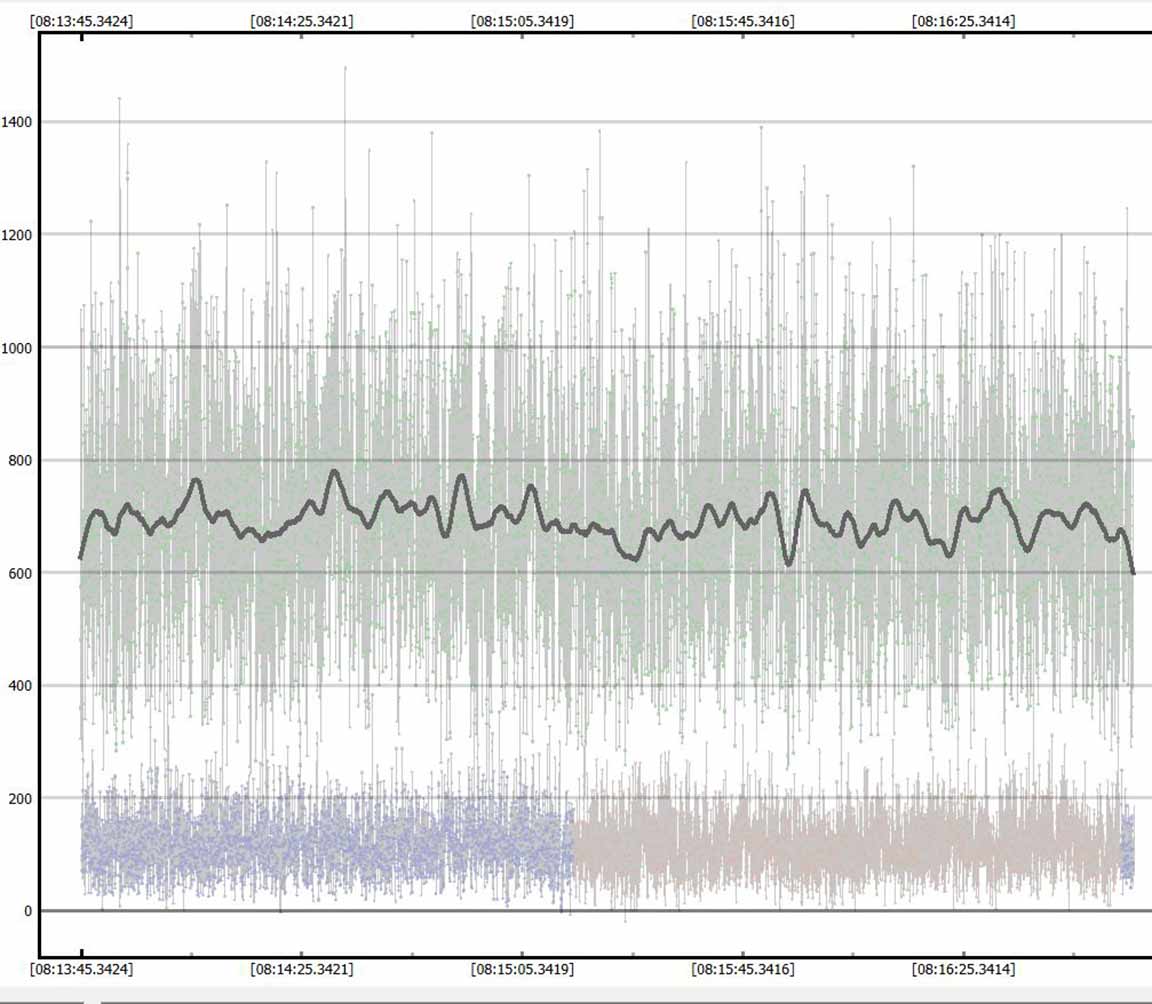Click the top-axis timestamp label 08:14:25.3421
The width and height of the screenshot is (1152, 1004).
pos(302,21)
